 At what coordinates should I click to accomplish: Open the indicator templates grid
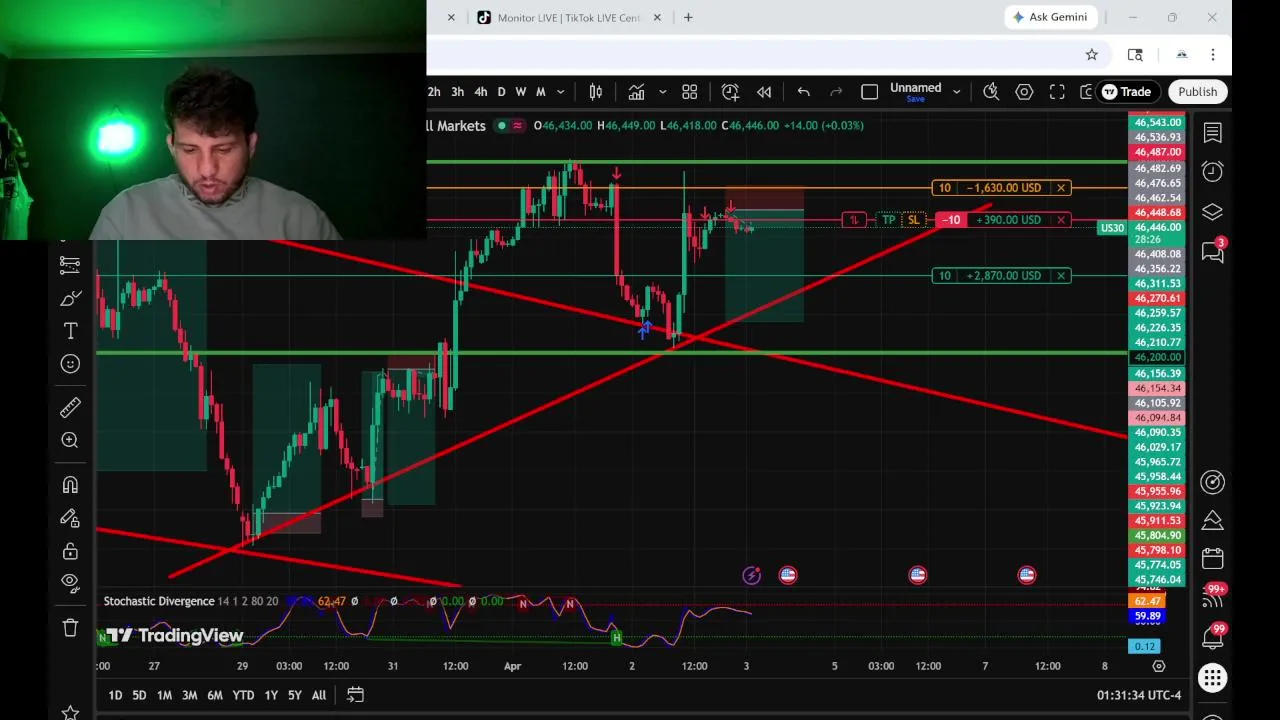690,92
